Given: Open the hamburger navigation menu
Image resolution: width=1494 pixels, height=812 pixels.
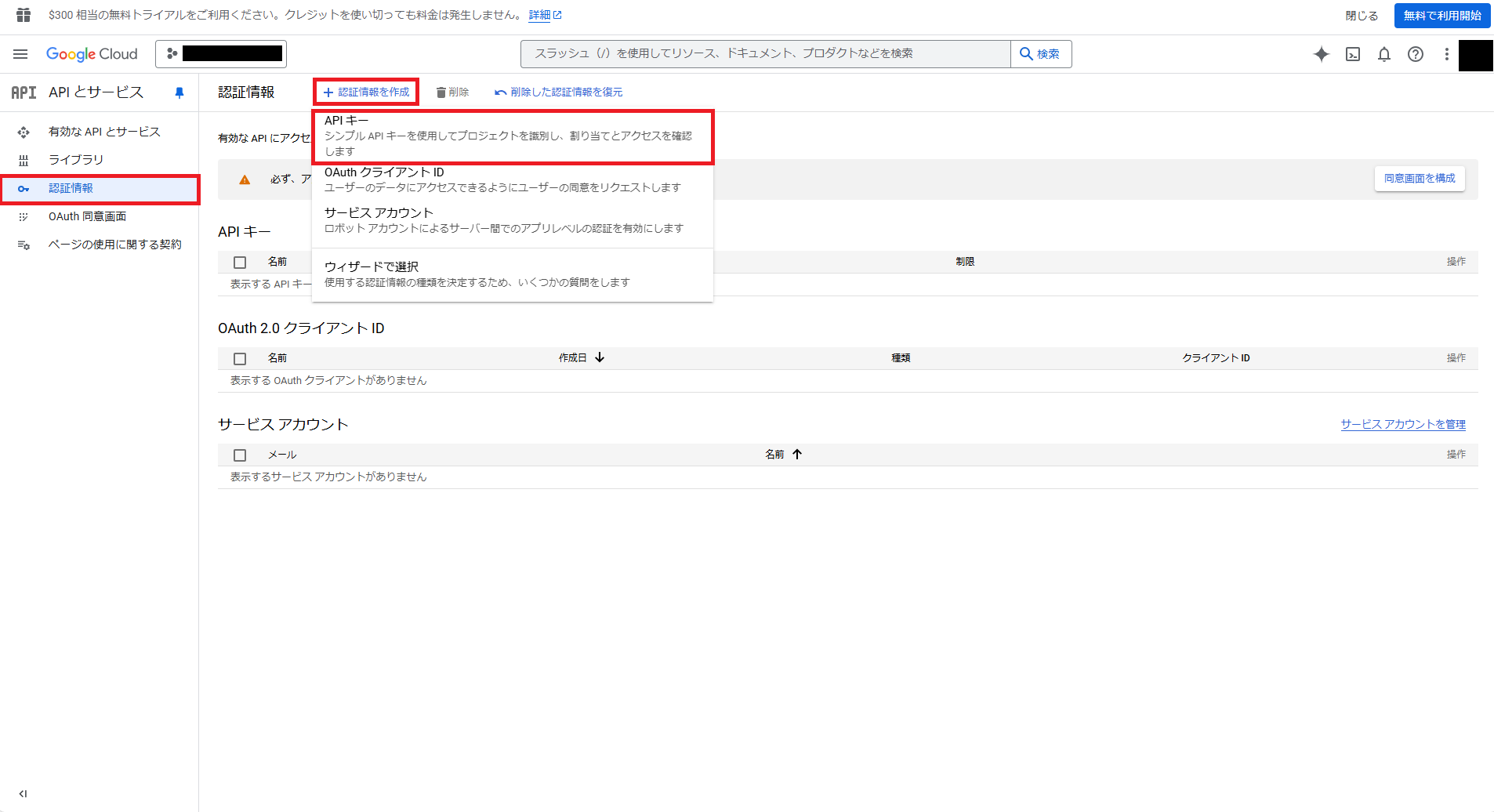Looking at the screenshot, I should click(x=20, y=54).
